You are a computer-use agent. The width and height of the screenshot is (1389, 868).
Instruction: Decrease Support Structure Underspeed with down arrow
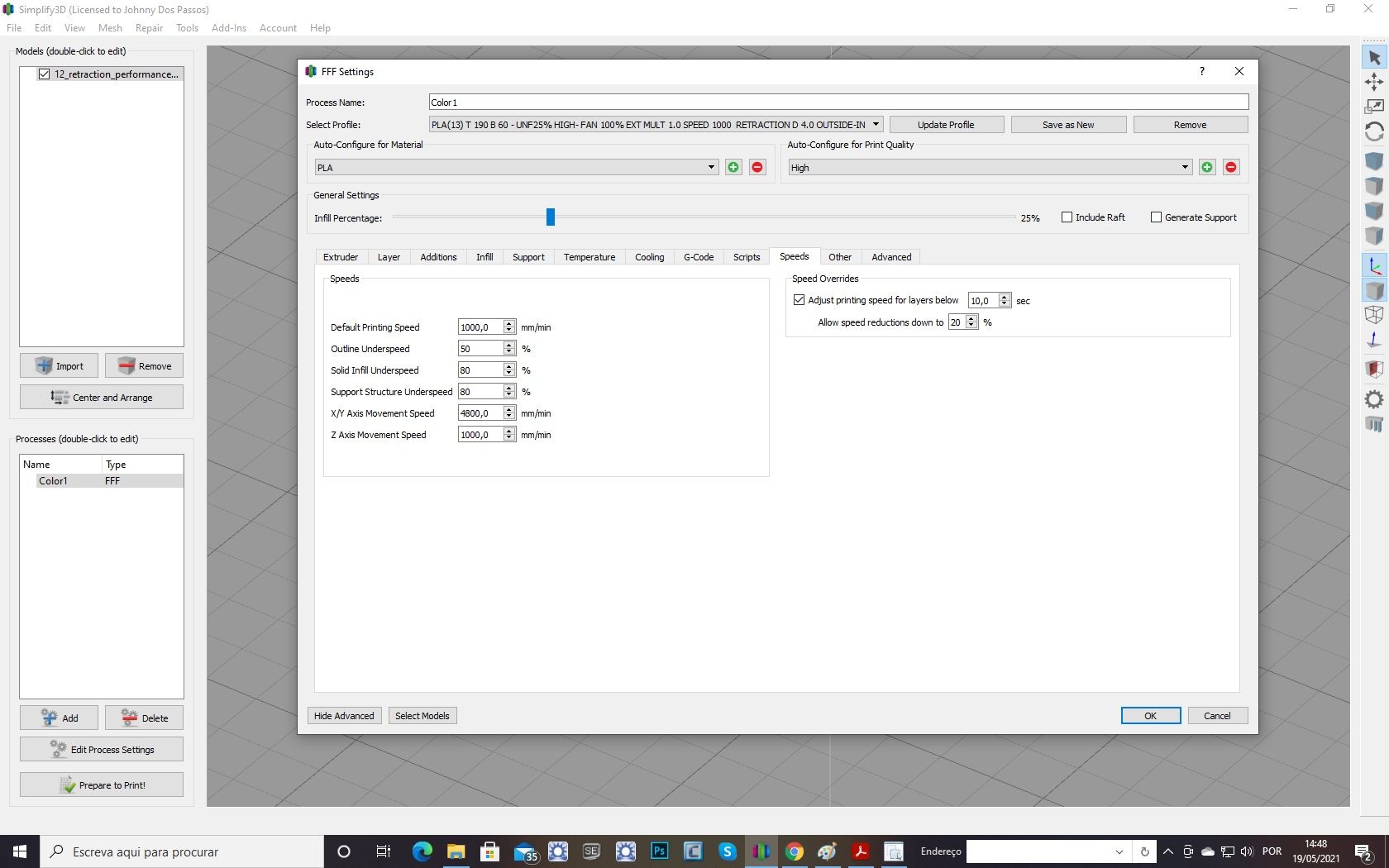509,396
